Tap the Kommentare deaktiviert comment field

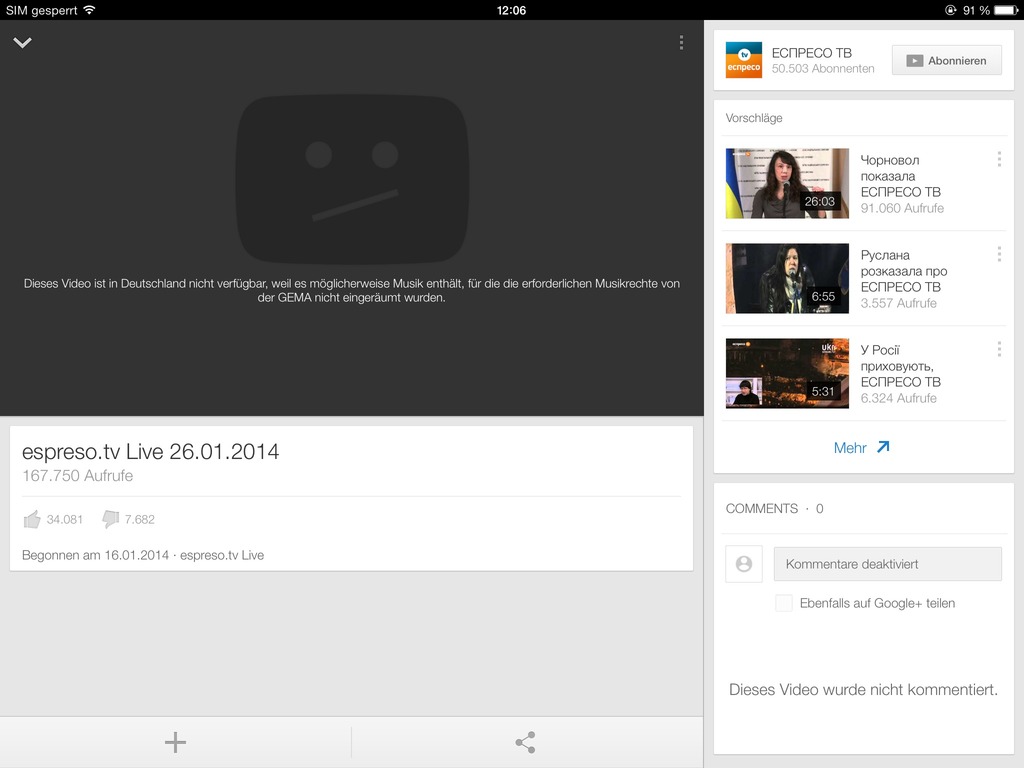click(888, 564)
